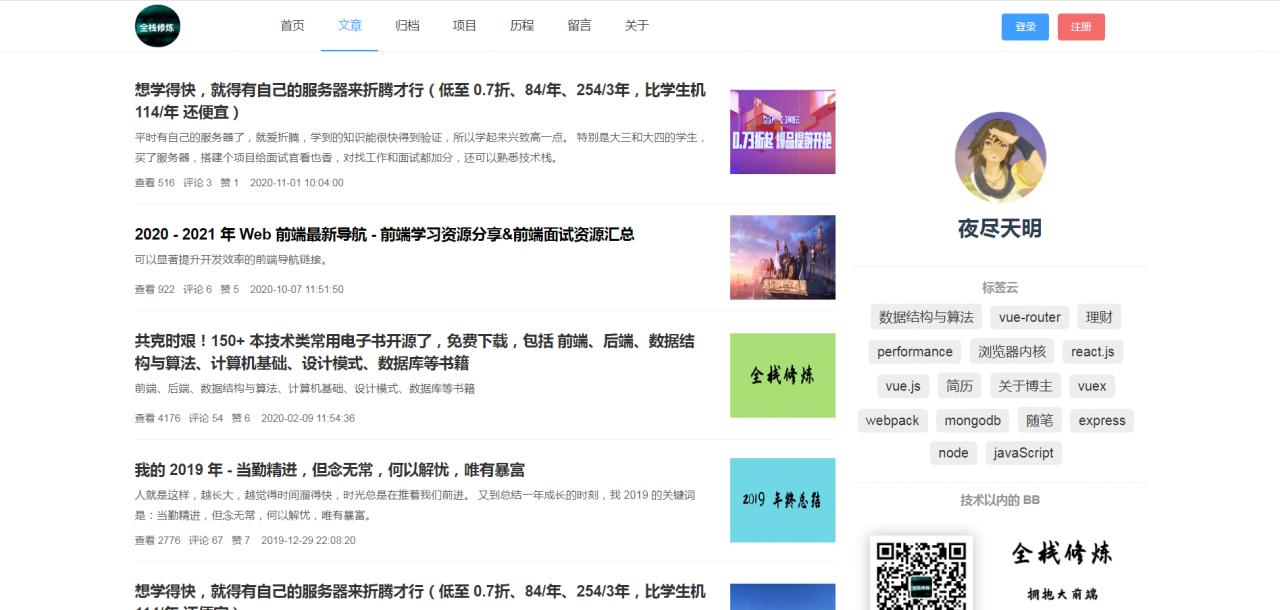Screen dimensions: 1280x610
Task: Select the javaScript tag
Action: coord(1023,453)
